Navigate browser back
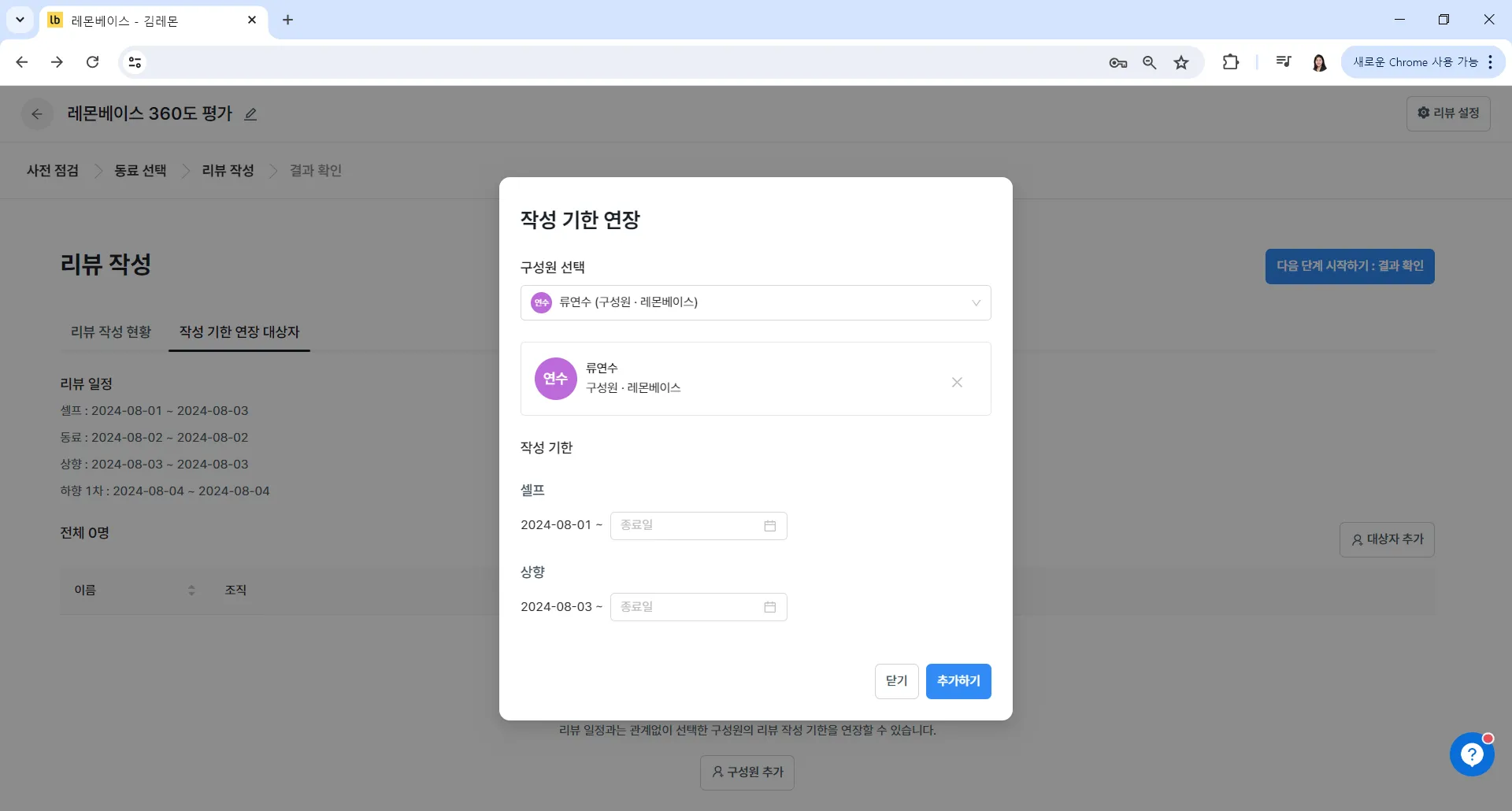1512x811 pixels. coord(22,62)
